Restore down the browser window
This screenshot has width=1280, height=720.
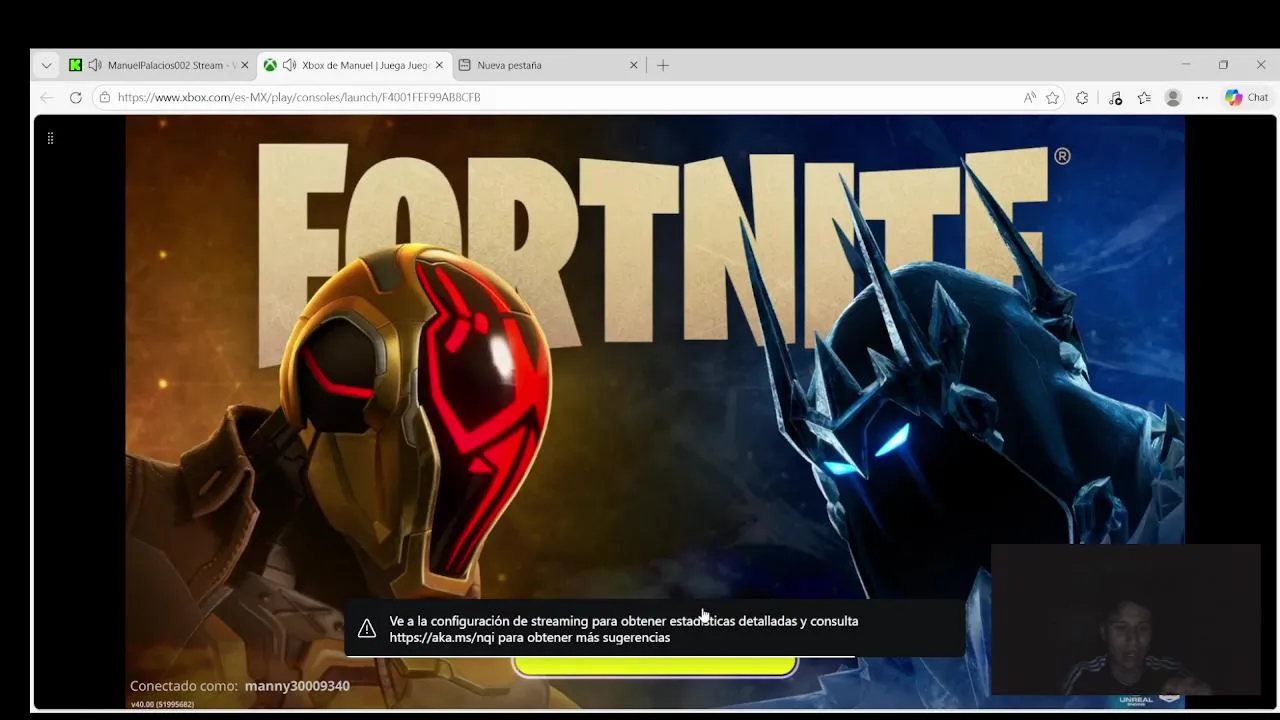point(1223,65)
